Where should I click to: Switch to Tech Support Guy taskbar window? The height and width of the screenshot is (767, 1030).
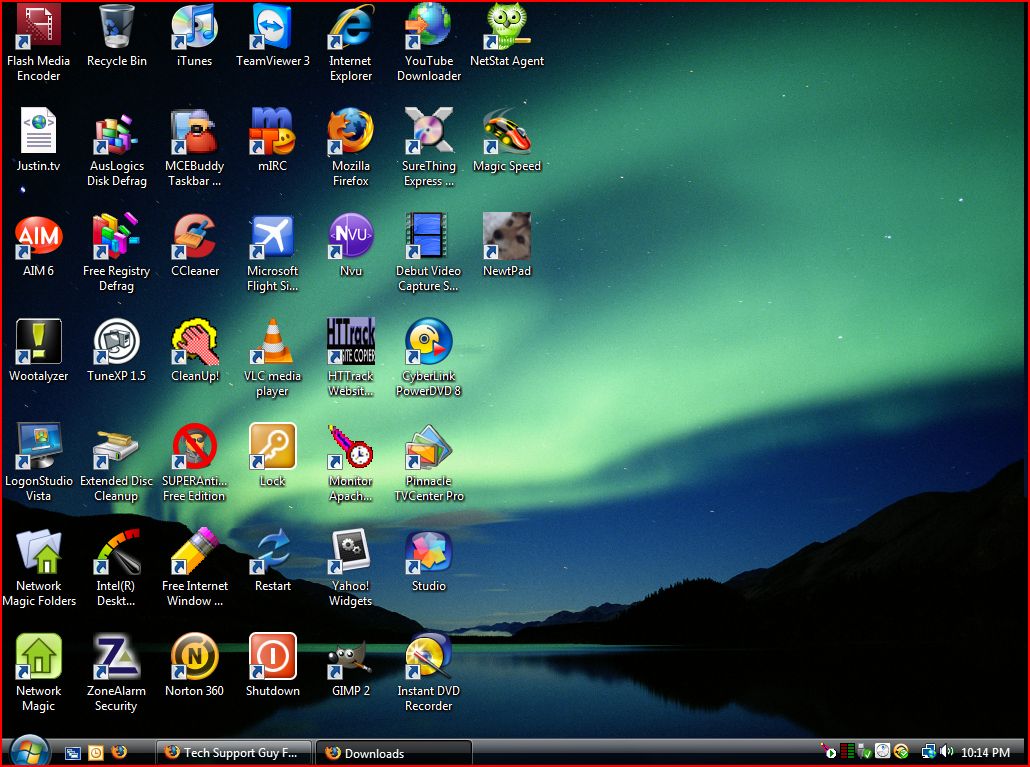(233, 753)
